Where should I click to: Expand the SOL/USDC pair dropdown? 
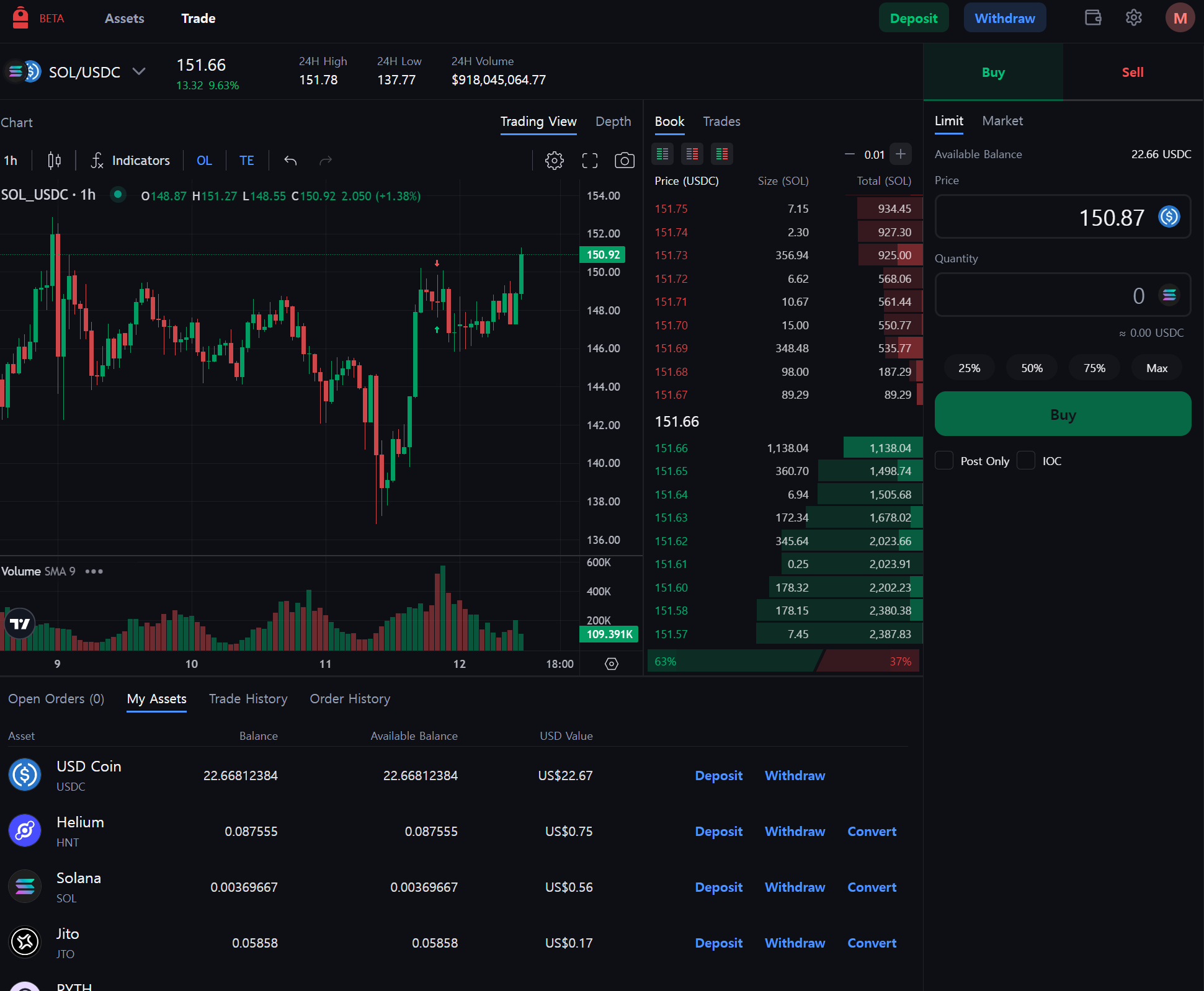(x=140, y=72)
